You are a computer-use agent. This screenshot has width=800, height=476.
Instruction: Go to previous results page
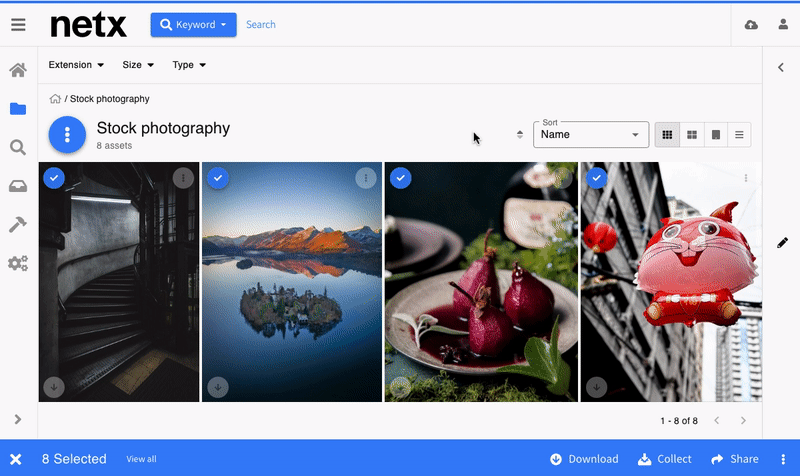717,420
